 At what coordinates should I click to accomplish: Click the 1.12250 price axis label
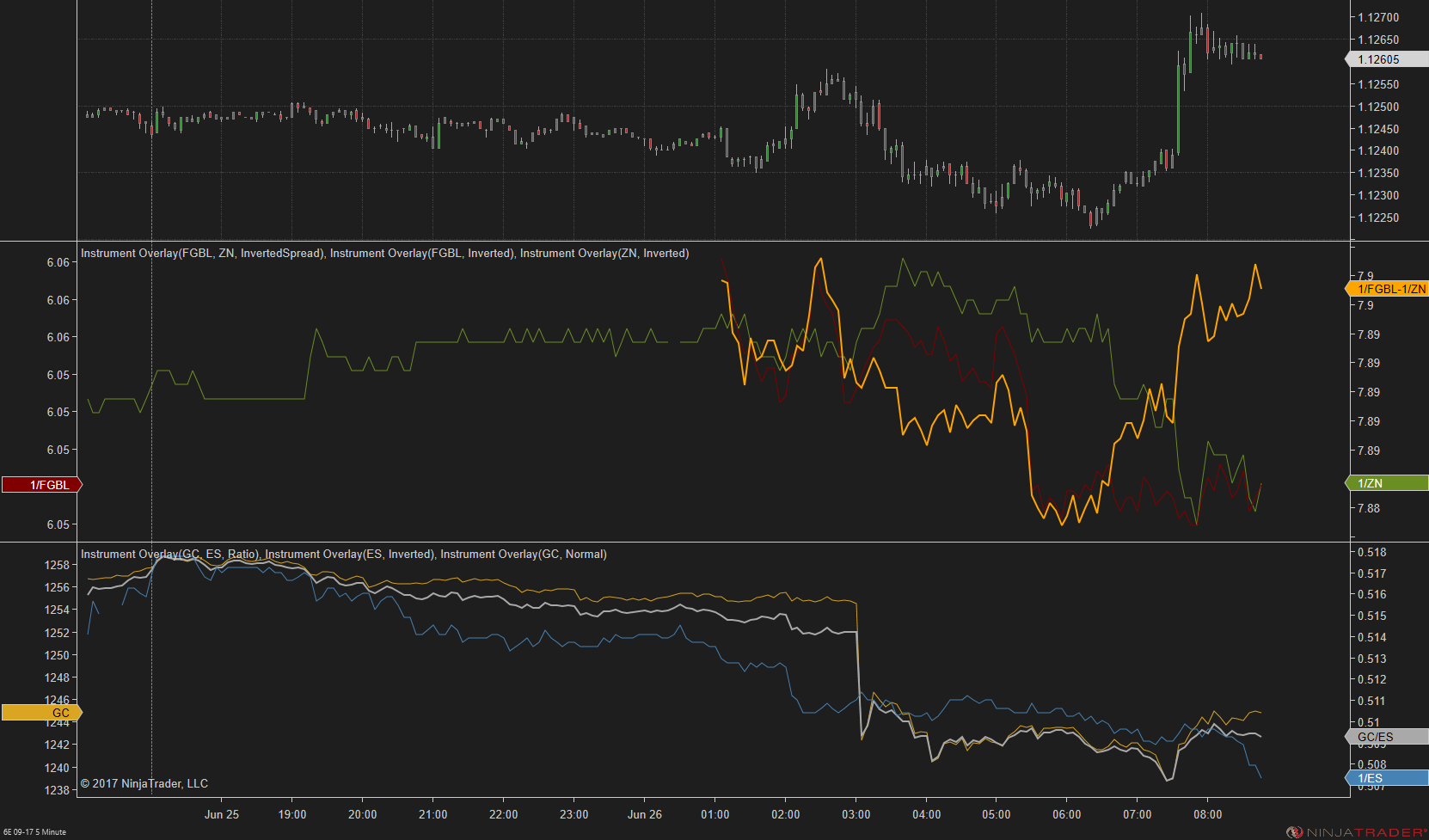point(1378,218)
